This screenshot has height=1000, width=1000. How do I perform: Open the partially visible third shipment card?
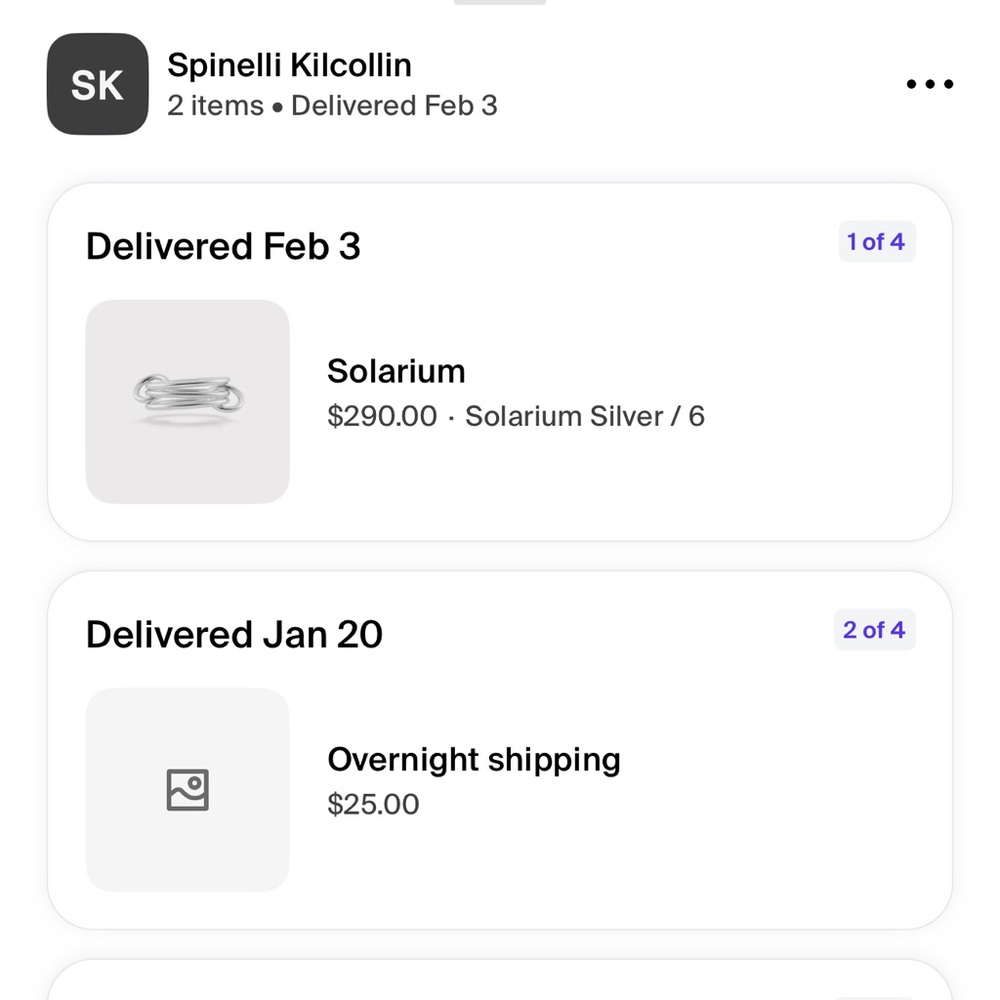[x=500, y=980]
